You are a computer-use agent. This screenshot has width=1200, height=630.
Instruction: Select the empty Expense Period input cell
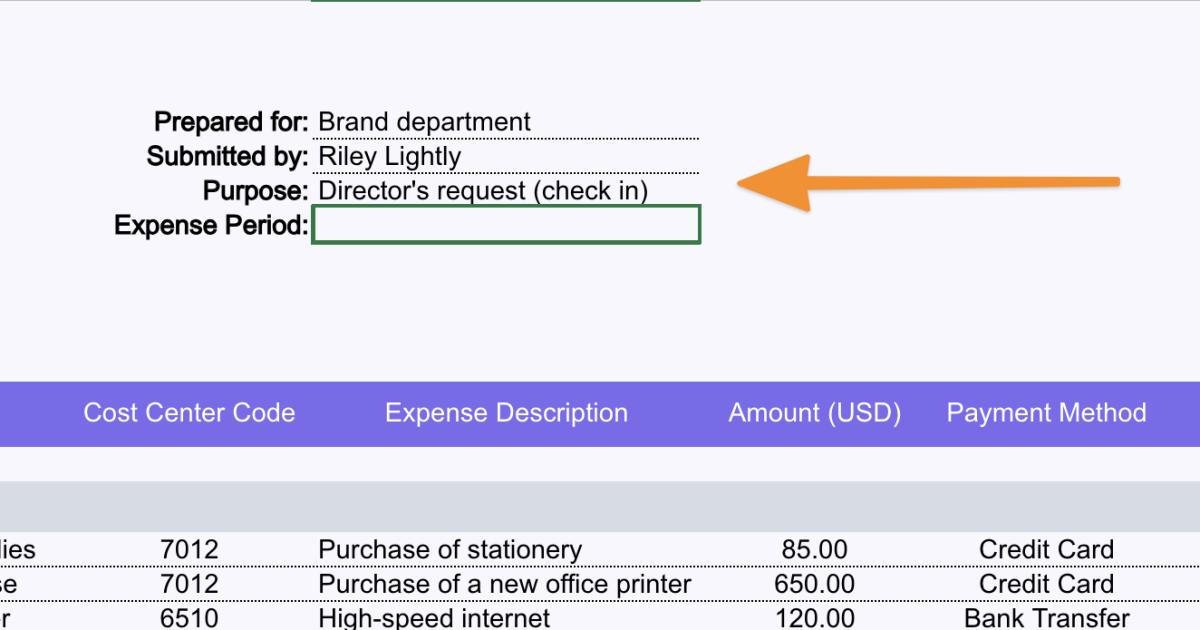point(505,225)
